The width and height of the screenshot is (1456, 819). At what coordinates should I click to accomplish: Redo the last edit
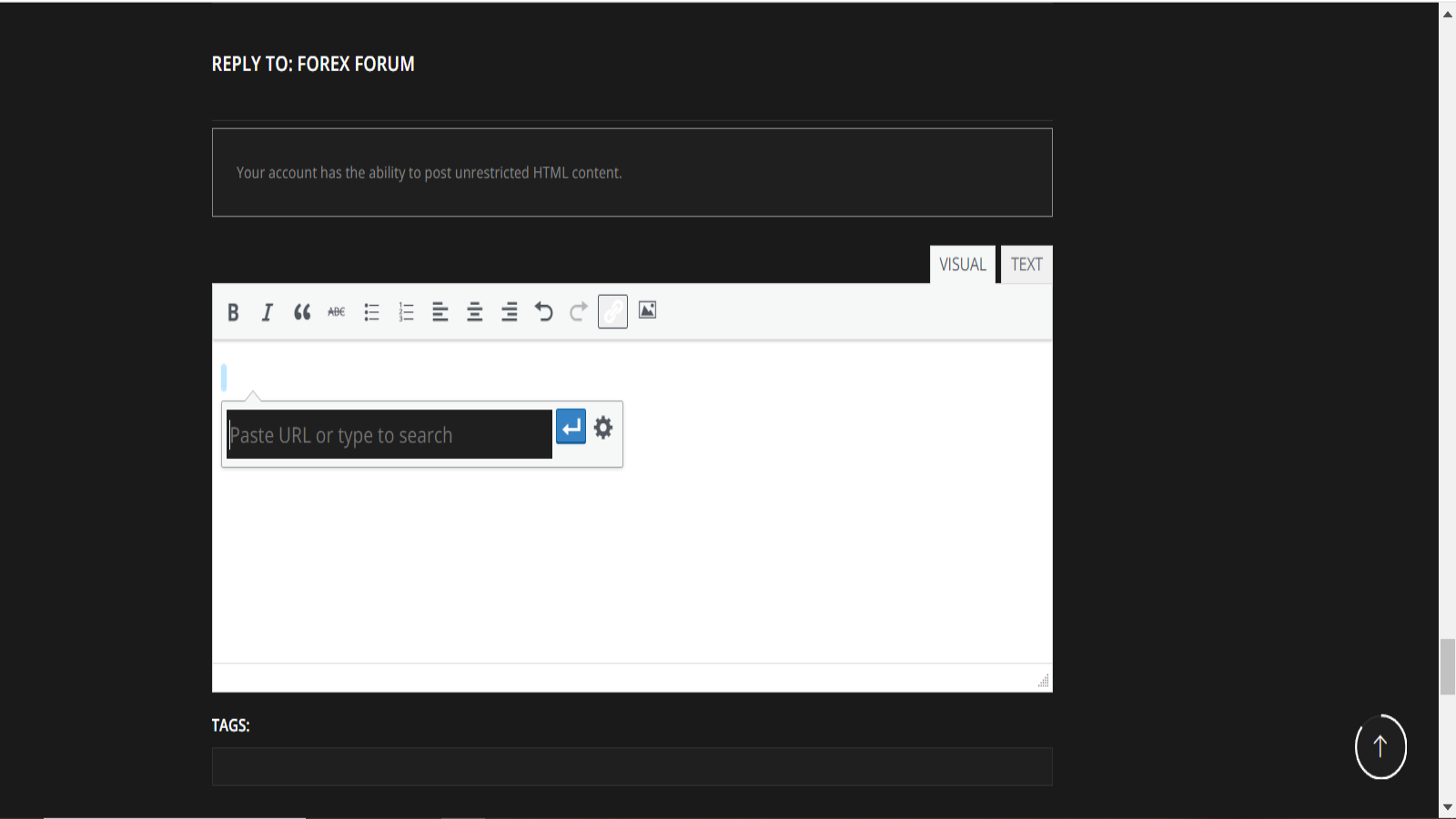click(x=579, y=312)
